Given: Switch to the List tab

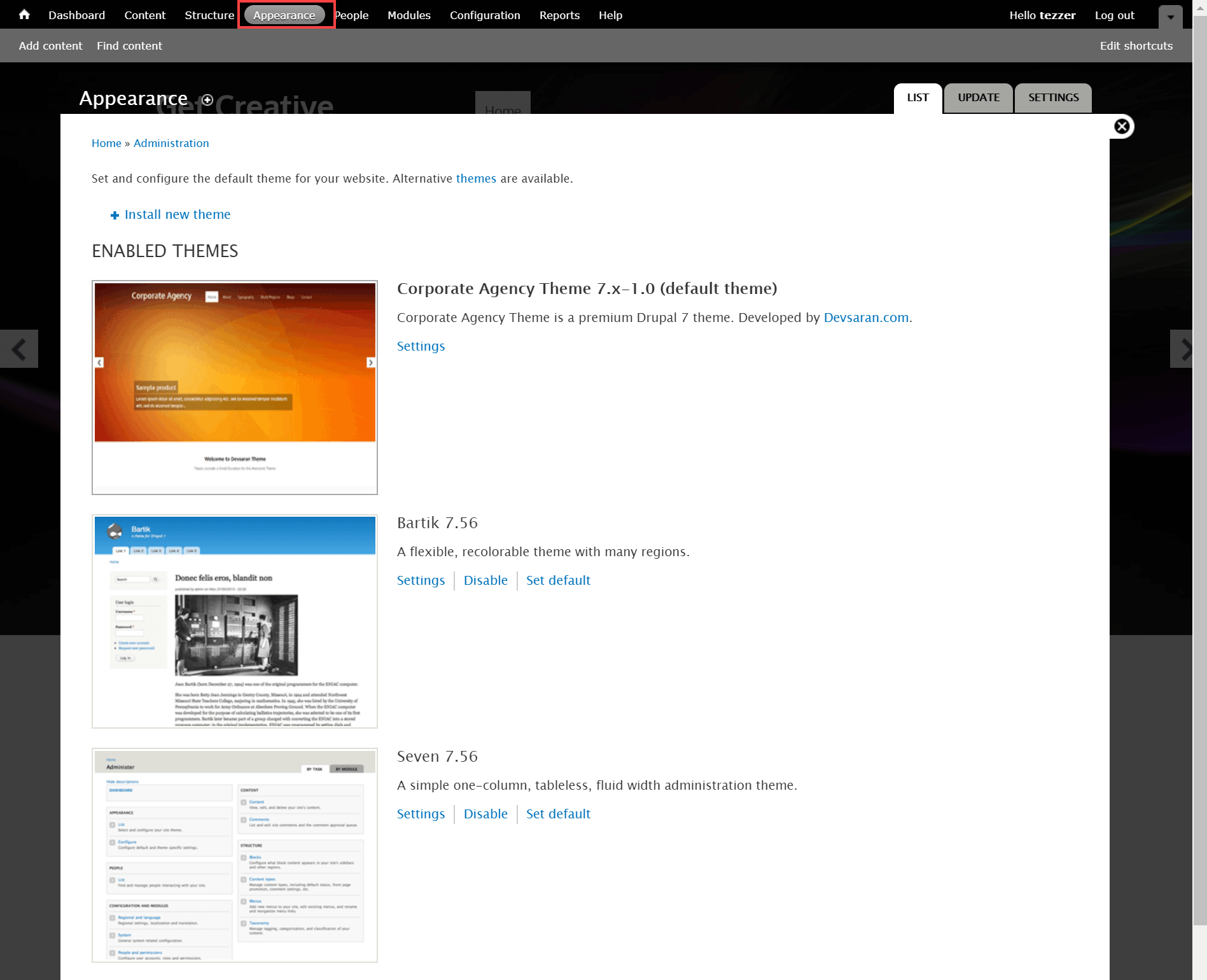Looking at the screenshot, I should pyautogui.click(x=917, y=98).
